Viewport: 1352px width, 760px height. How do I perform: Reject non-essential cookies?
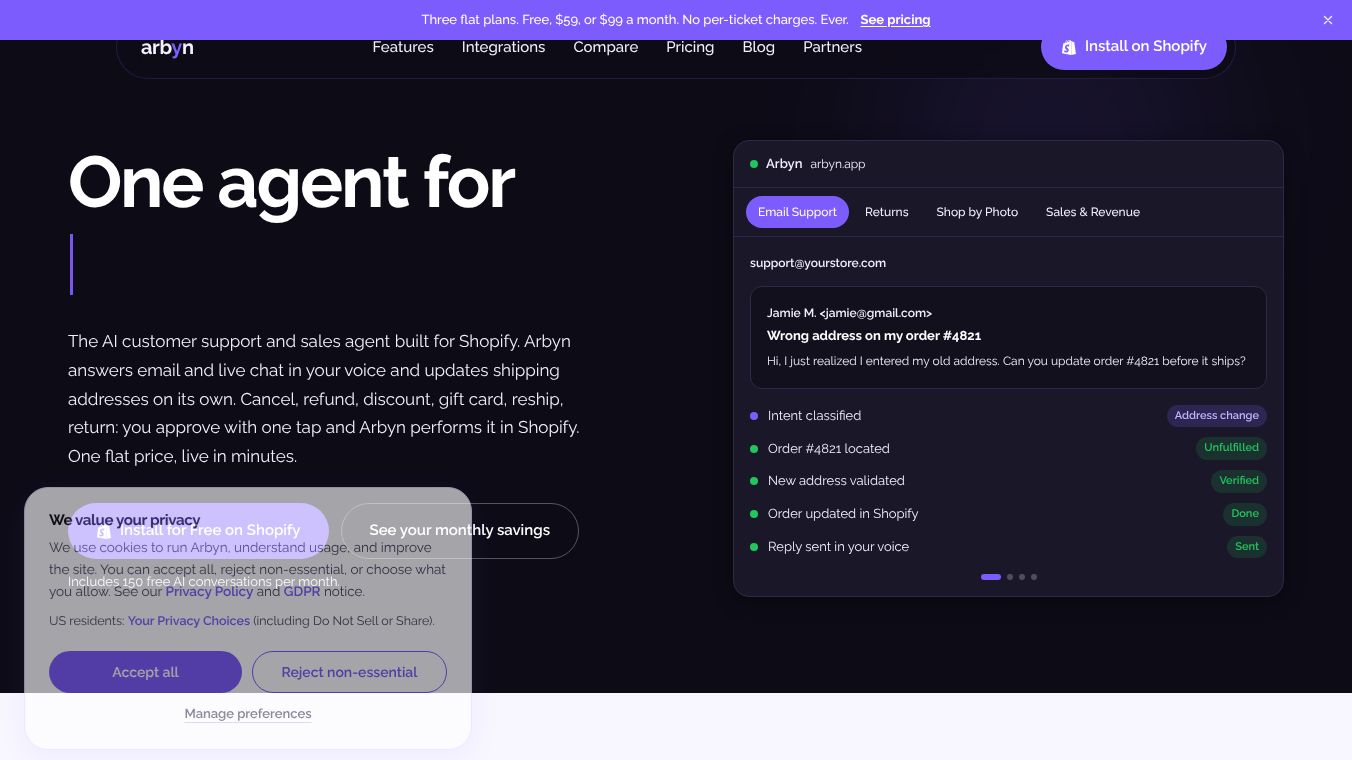click(349, 672)
